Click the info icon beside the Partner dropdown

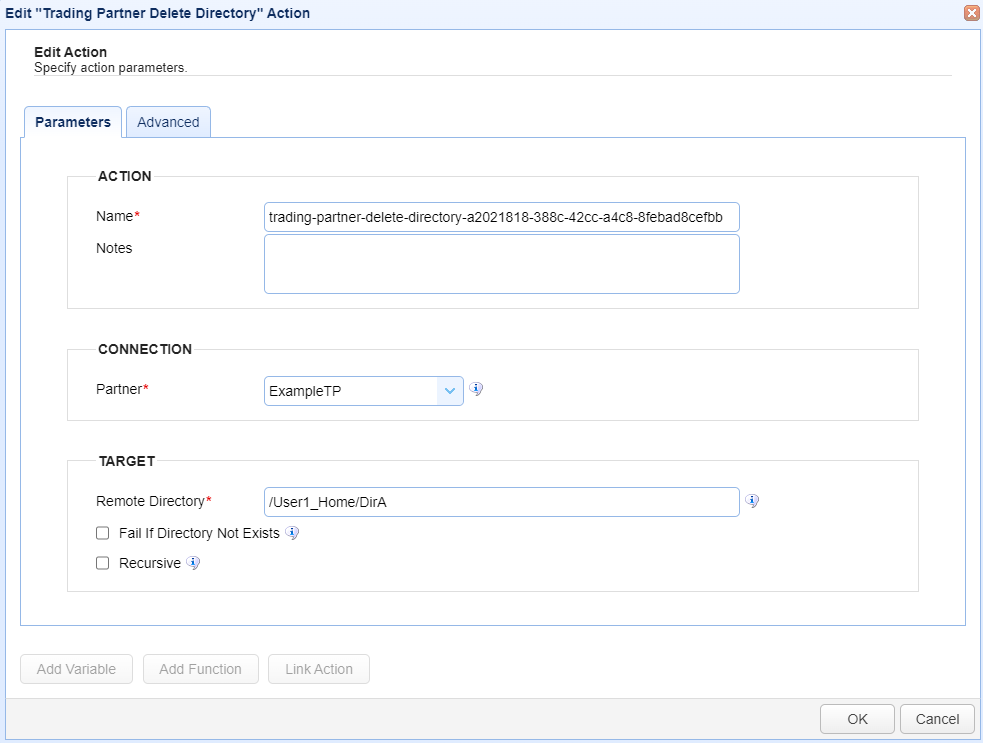coord(476,389)
